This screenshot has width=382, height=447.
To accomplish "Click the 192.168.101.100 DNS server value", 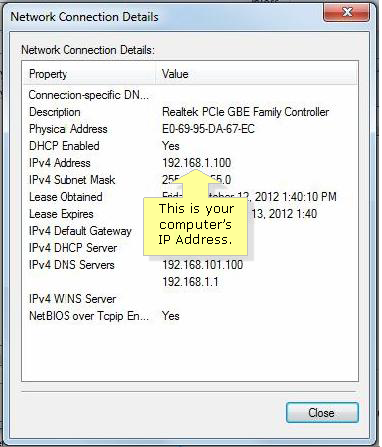I will tap(203, 265).
